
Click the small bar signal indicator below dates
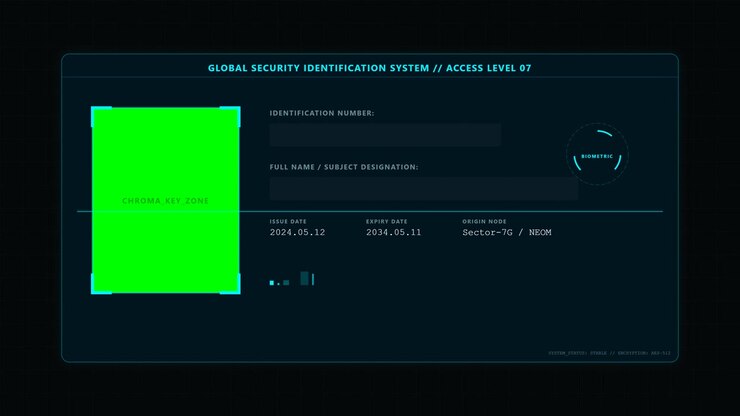(292, 279)
